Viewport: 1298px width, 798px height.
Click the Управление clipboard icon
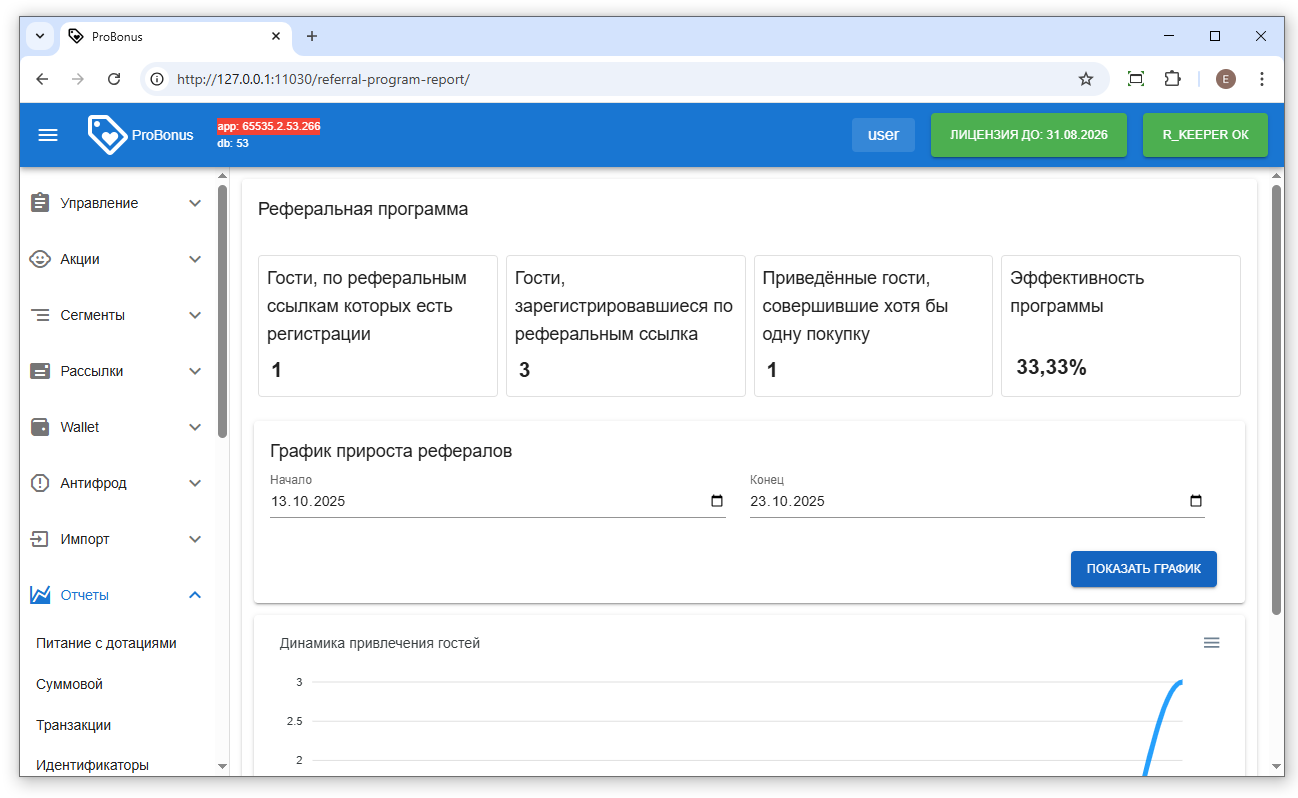[40, 203]
